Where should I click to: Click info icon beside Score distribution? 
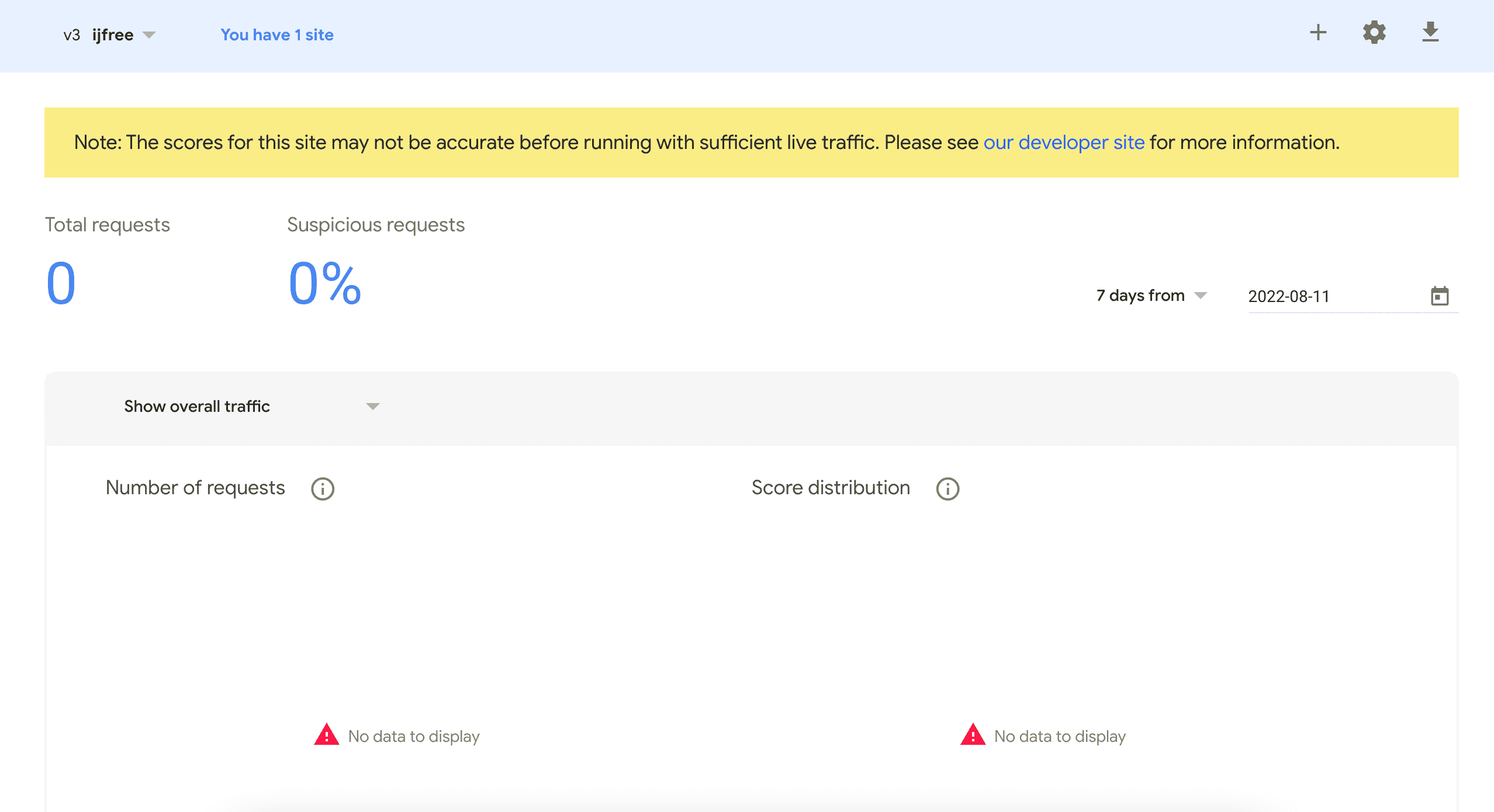point(947,489)
